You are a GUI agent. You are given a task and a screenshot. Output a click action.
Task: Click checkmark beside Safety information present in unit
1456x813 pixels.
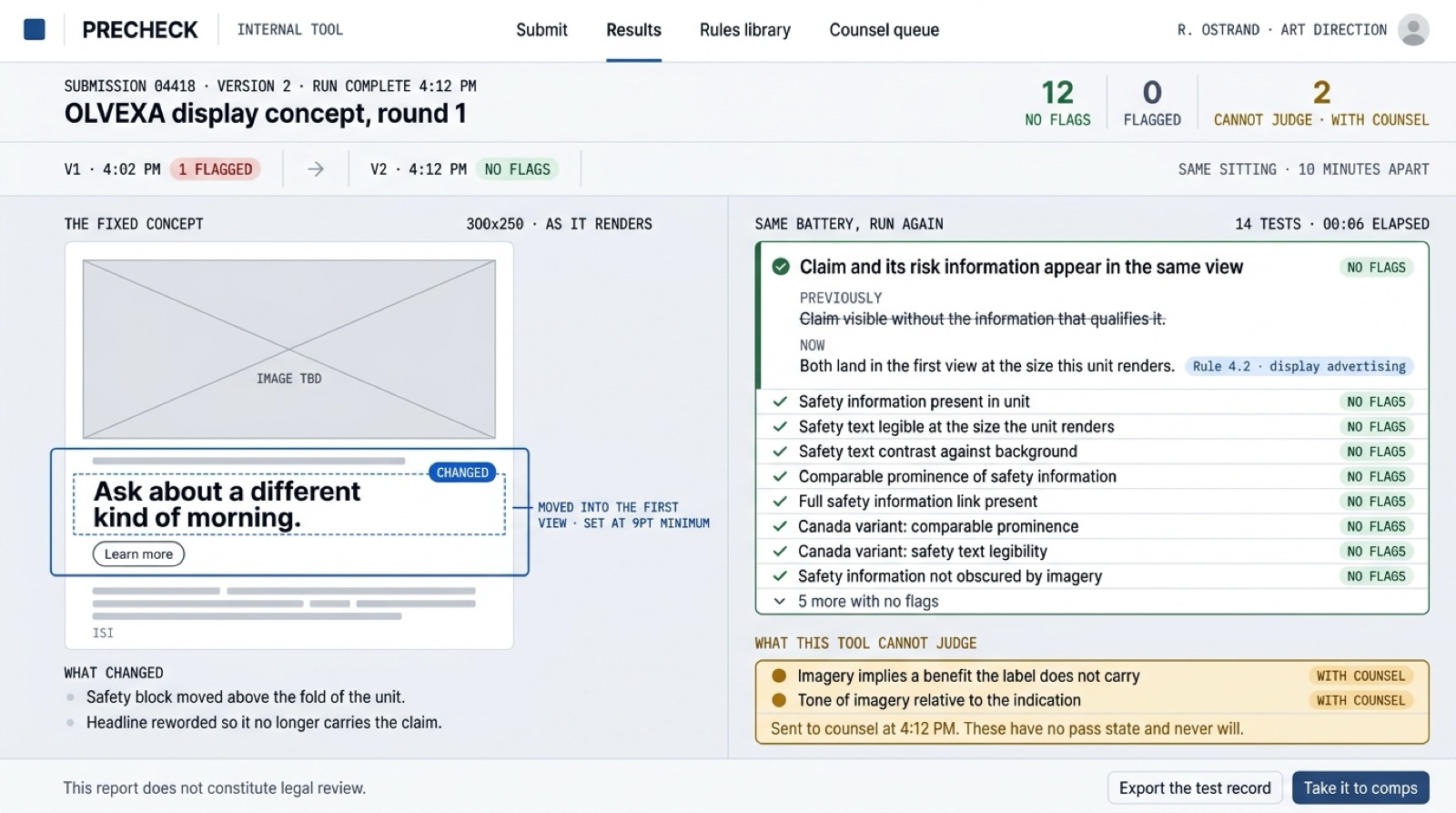point(780,401)
